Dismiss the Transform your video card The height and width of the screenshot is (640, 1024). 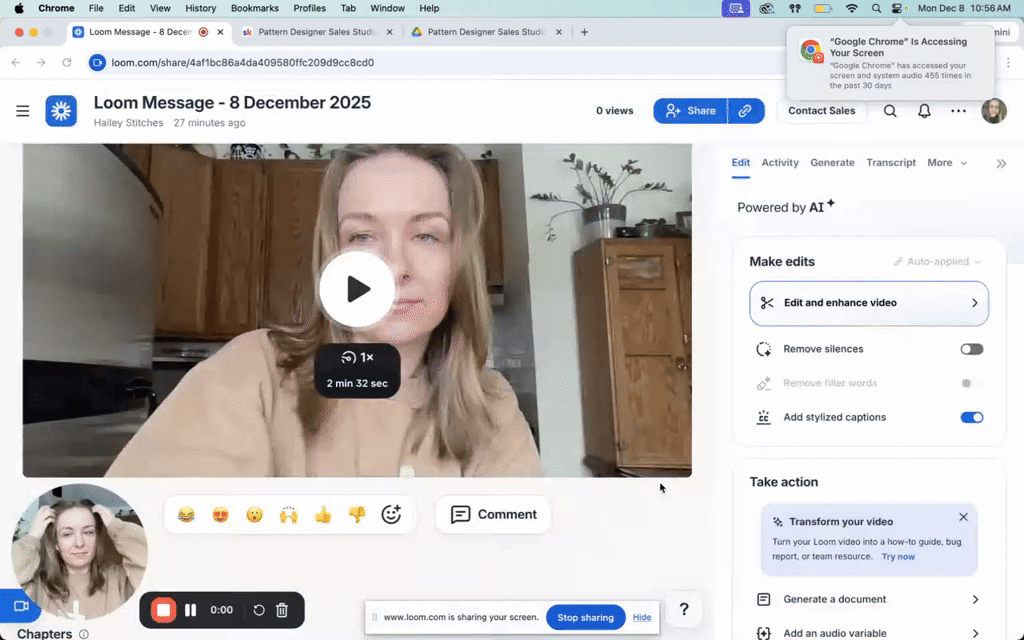[x=963, y=517]
